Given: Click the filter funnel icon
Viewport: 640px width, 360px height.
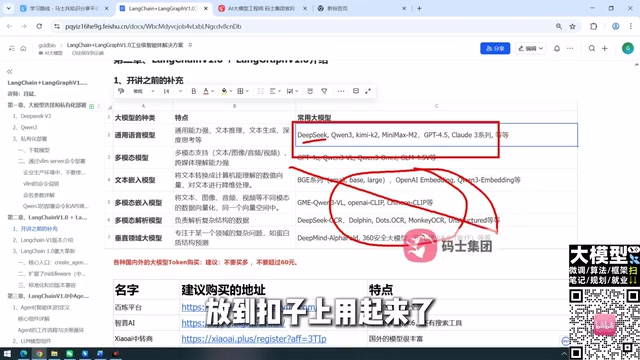Looking at the screenshot, I should (x=324, y=91).
